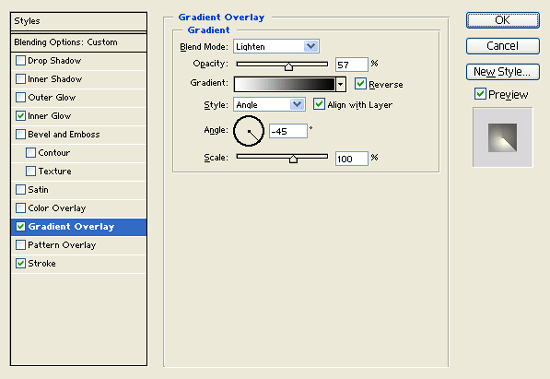Click the gradient preview bar to edit
This screenshot has width=550, height=379.
tap(284, 84)
